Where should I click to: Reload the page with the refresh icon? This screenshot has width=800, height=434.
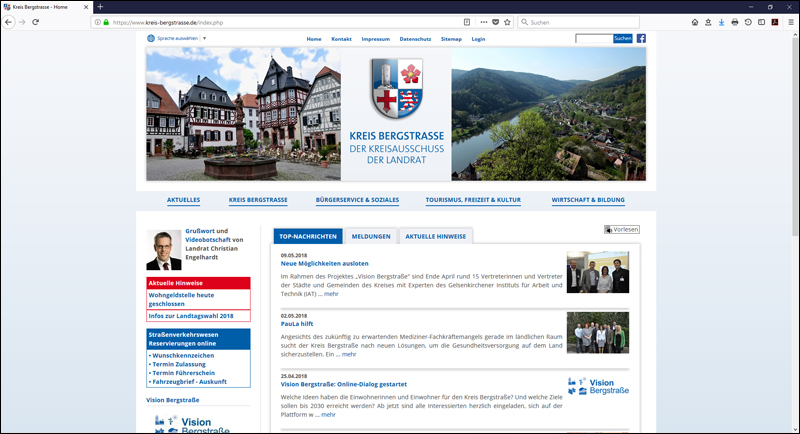tap(35, 22)
